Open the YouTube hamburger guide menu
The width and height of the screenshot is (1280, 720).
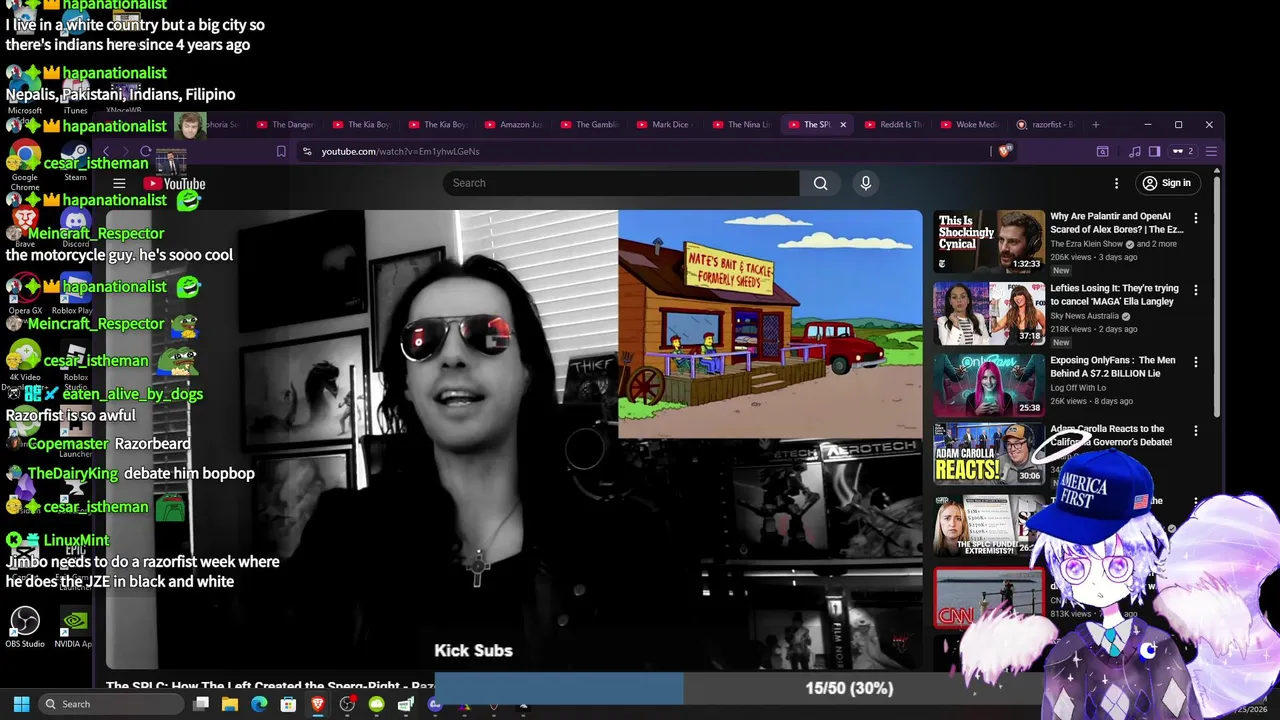[119, 183]
